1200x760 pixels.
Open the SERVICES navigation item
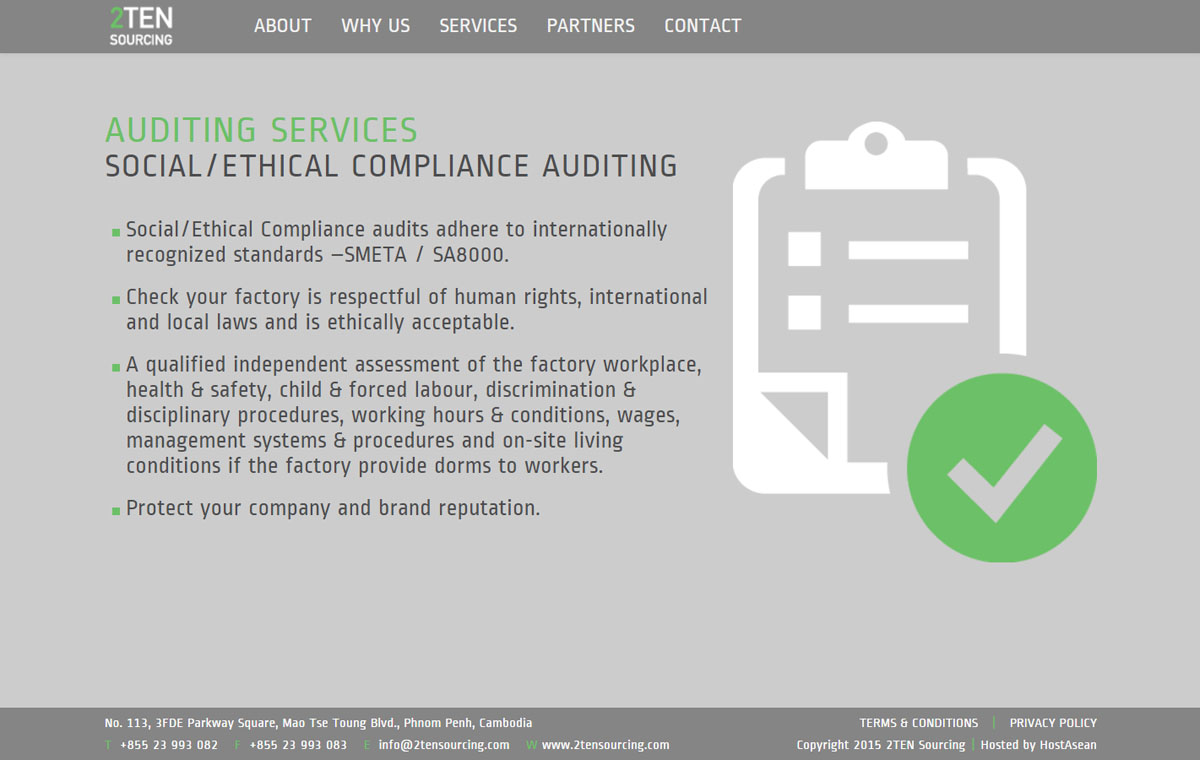(478, 26)
